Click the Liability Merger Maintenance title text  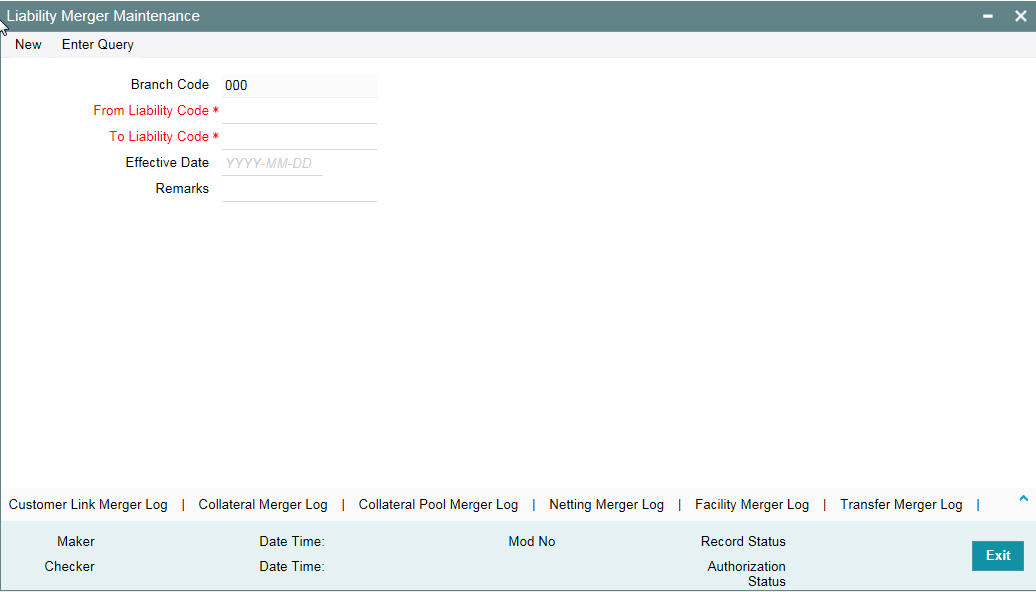[x=103, y=16]
